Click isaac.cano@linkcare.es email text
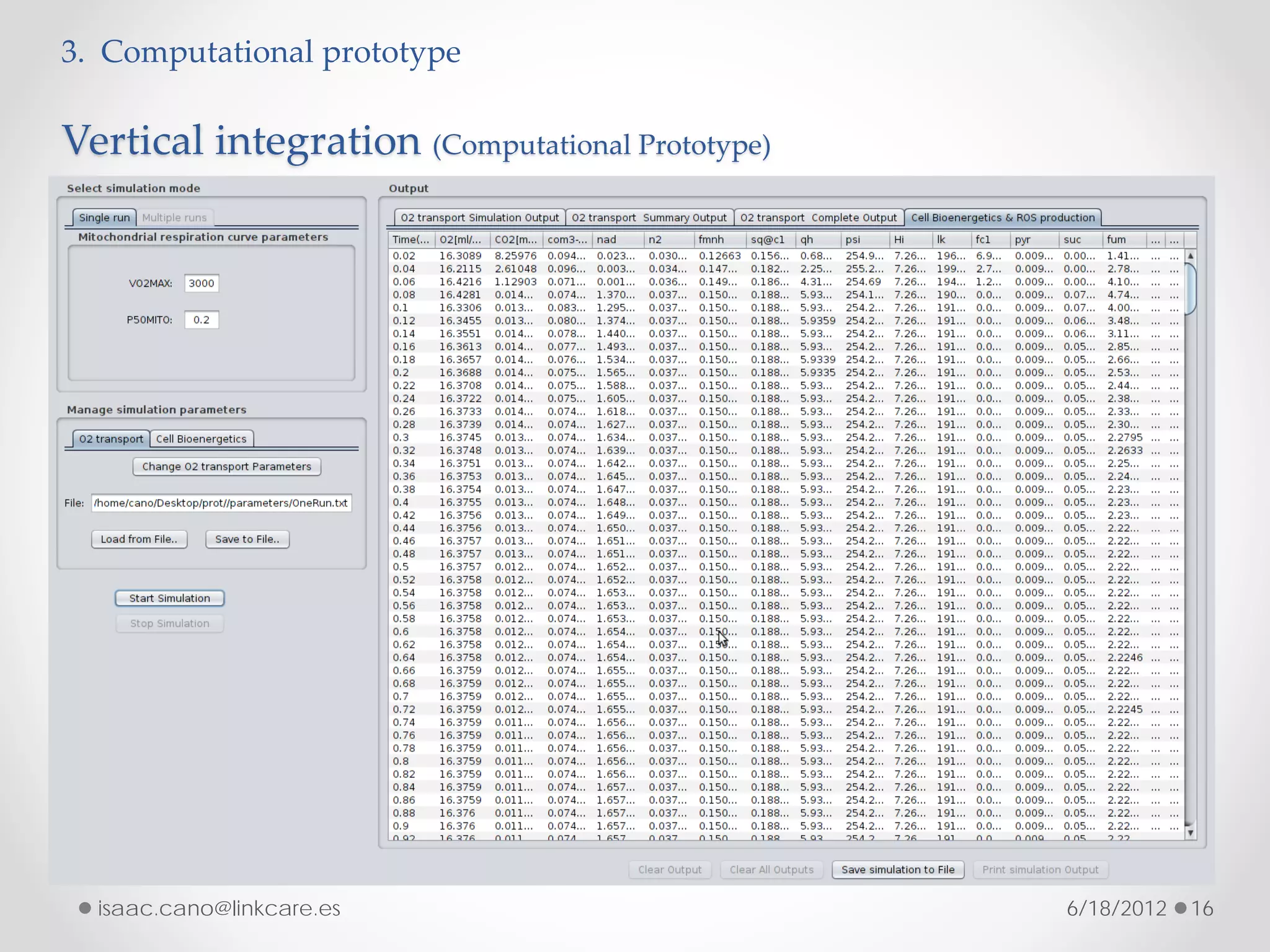The image size is (1270, 952). coord(219,909)
